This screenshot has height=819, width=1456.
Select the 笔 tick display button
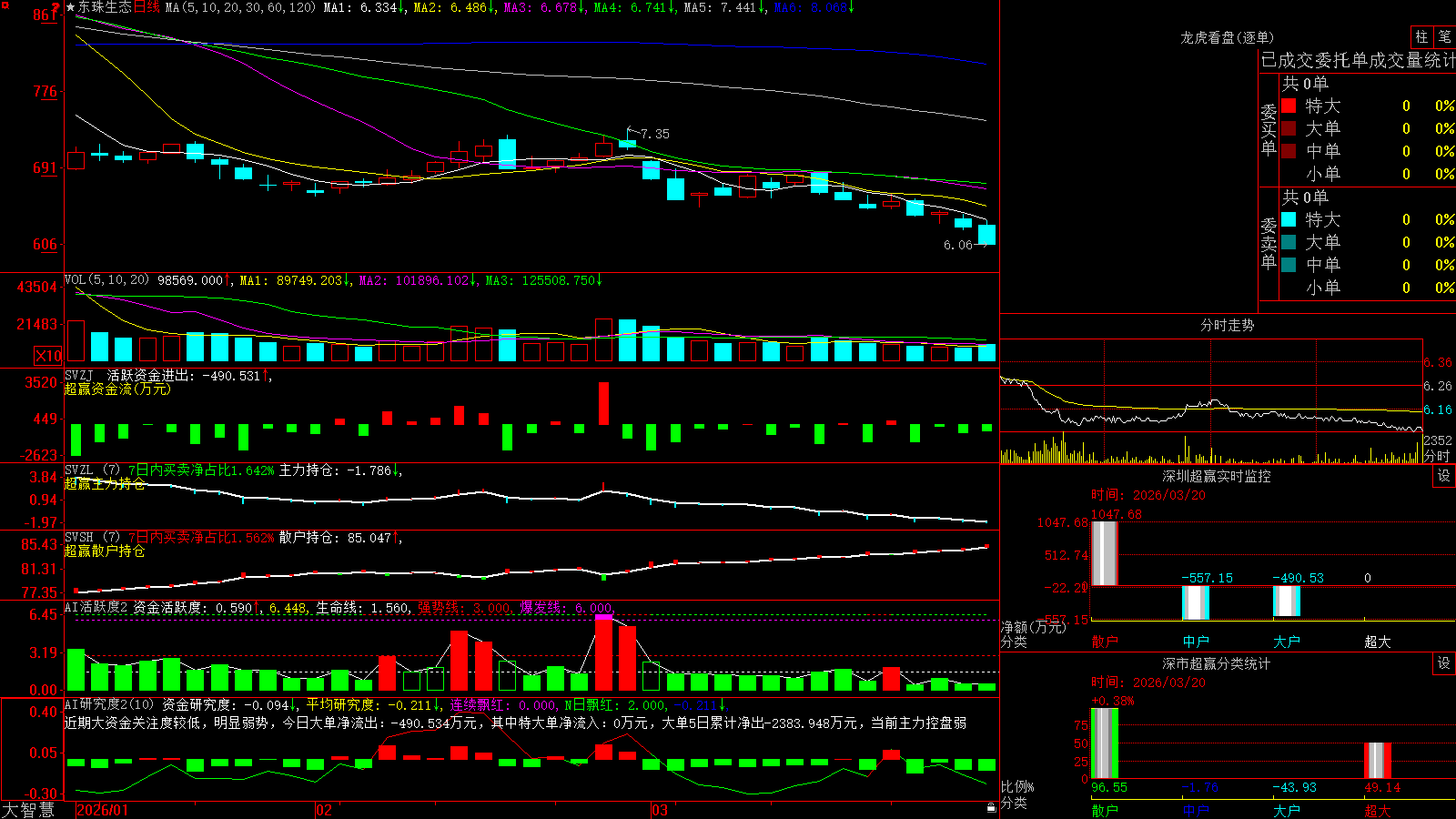point(1444,36)
